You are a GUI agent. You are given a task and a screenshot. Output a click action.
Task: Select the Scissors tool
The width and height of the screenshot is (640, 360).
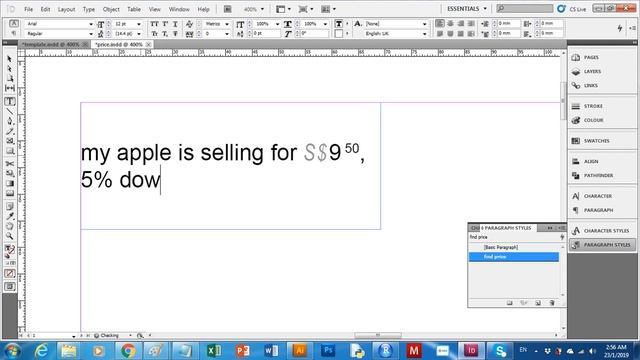[10, 164]
